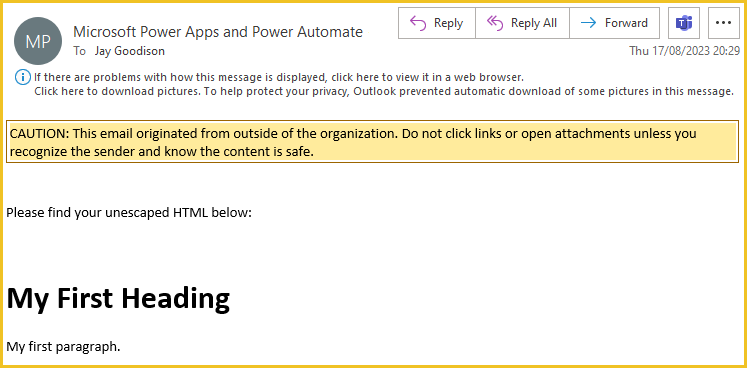Open the MP sender avatar contact card
This screenshot has height=368, width=747.
tap(38, 41)
